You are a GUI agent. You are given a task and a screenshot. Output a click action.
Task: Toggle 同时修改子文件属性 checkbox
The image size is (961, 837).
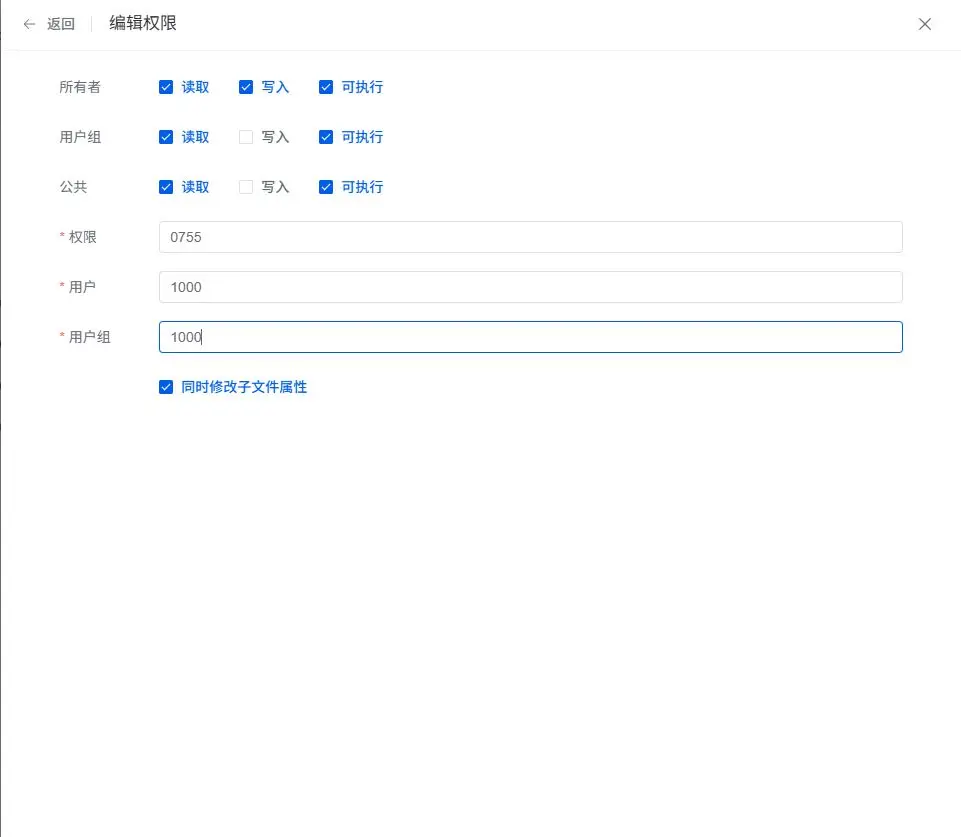[x=166, y=387]
